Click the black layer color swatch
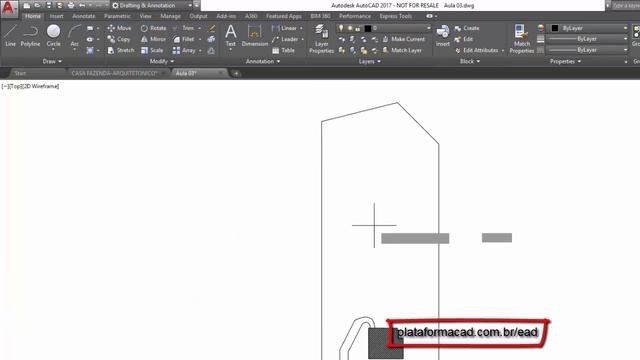Viewport: 640px width, 360px height. click(x=367, y=28)
